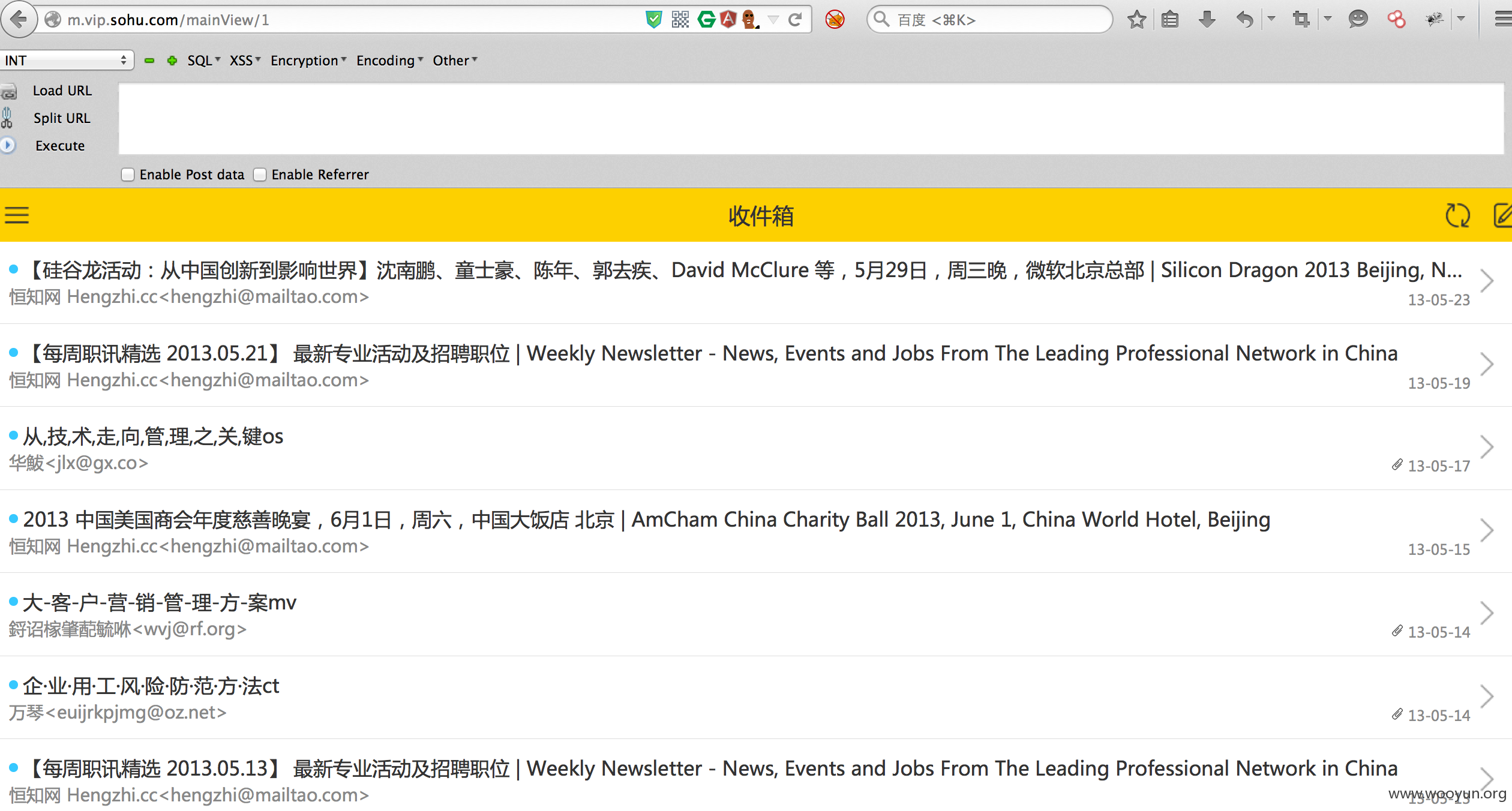This screenshot has height=811, width=1512.
Task: Open the AmCham China Charity Ball email
Action: [x=756, y=531]
